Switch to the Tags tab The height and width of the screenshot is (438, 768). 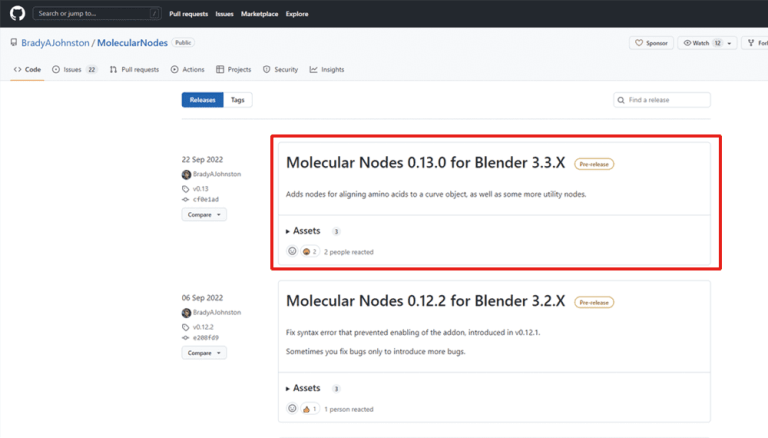click(237, 100)
